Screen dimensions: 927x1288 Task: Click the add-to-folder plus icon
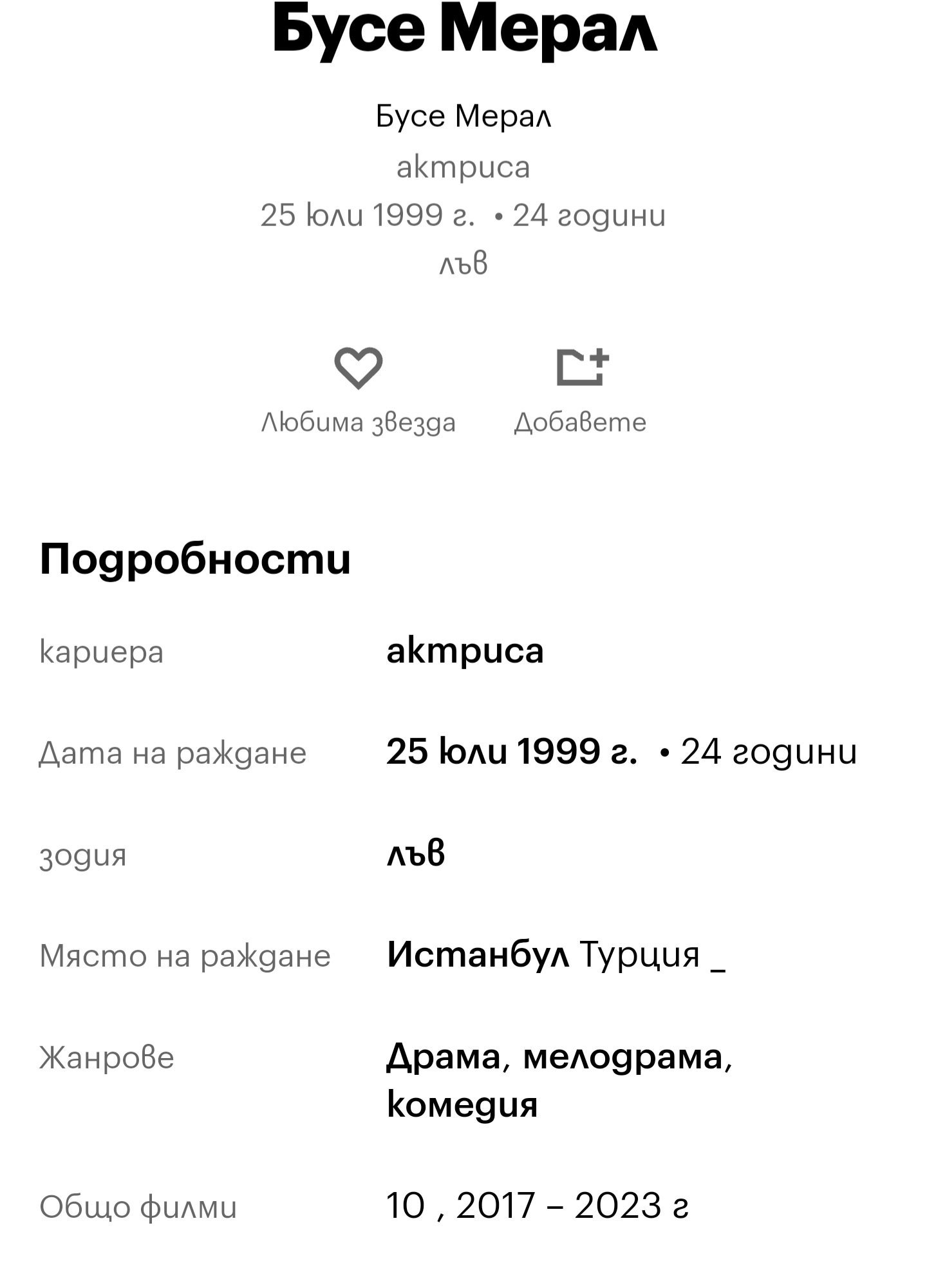point(582,368)
